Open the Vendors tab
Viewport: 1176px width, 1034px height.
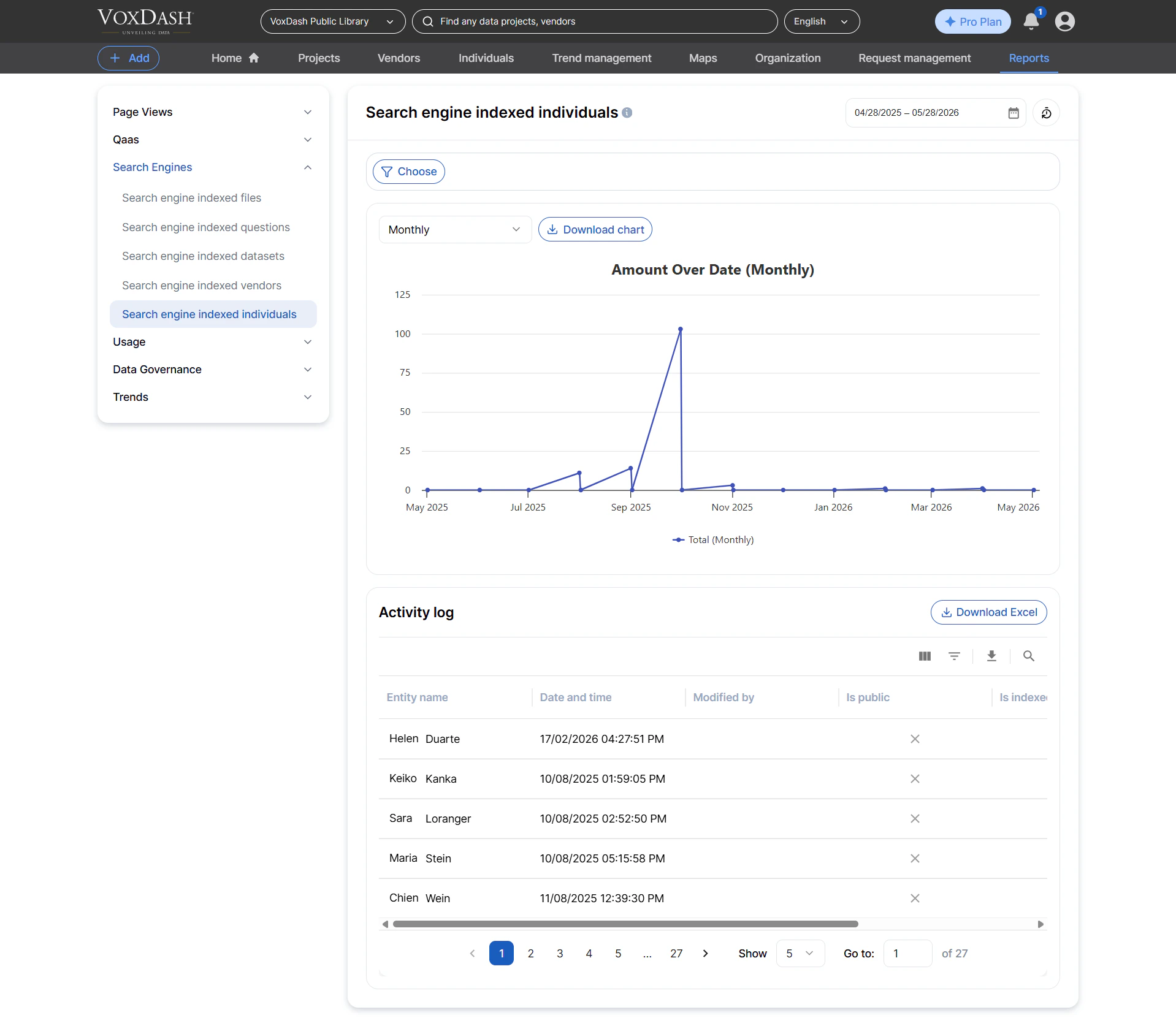pyautogui.click(x=399, y=58)
